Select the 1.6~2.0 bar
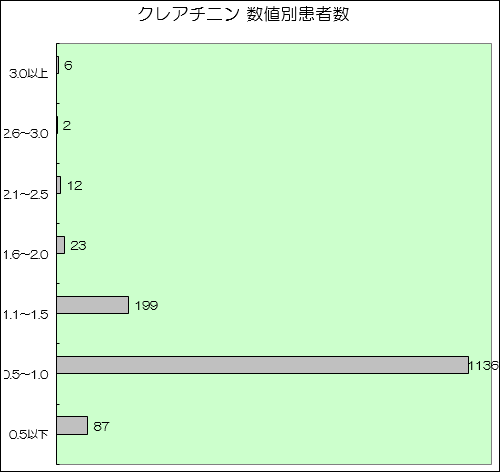500x472 pixels. (x=61, y=245)
